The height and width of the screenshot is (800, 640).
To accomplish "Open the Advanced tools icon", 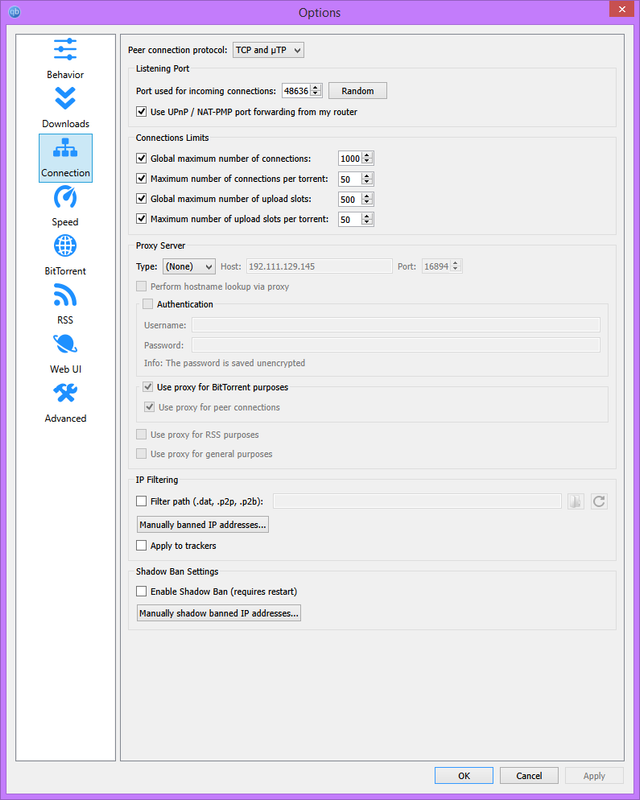I will coord(65,393).
